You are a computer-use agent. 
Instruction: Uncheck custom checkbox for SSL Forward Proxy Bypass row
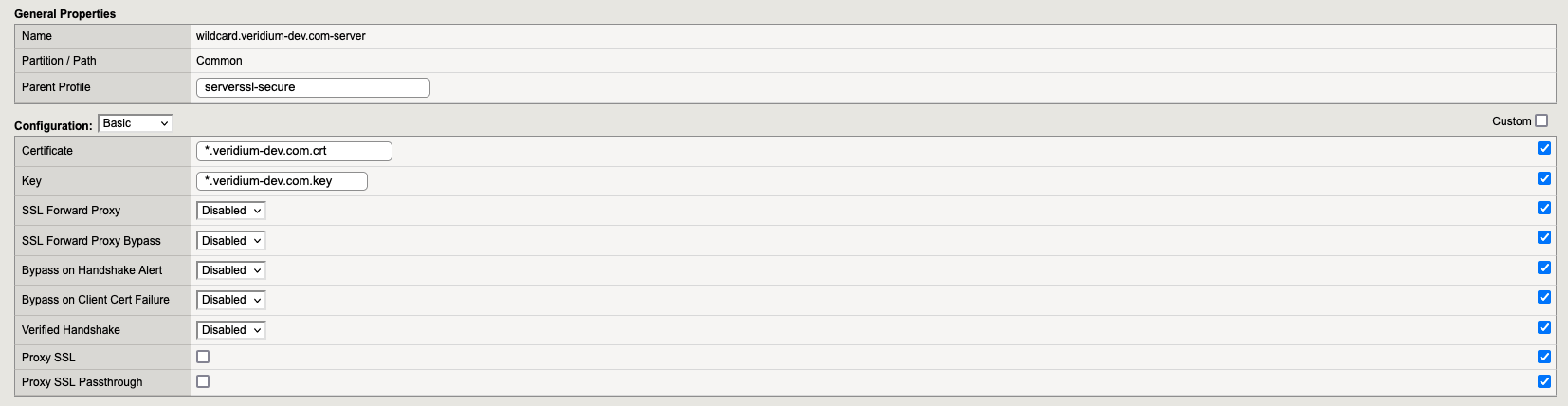coord(1544,237)
